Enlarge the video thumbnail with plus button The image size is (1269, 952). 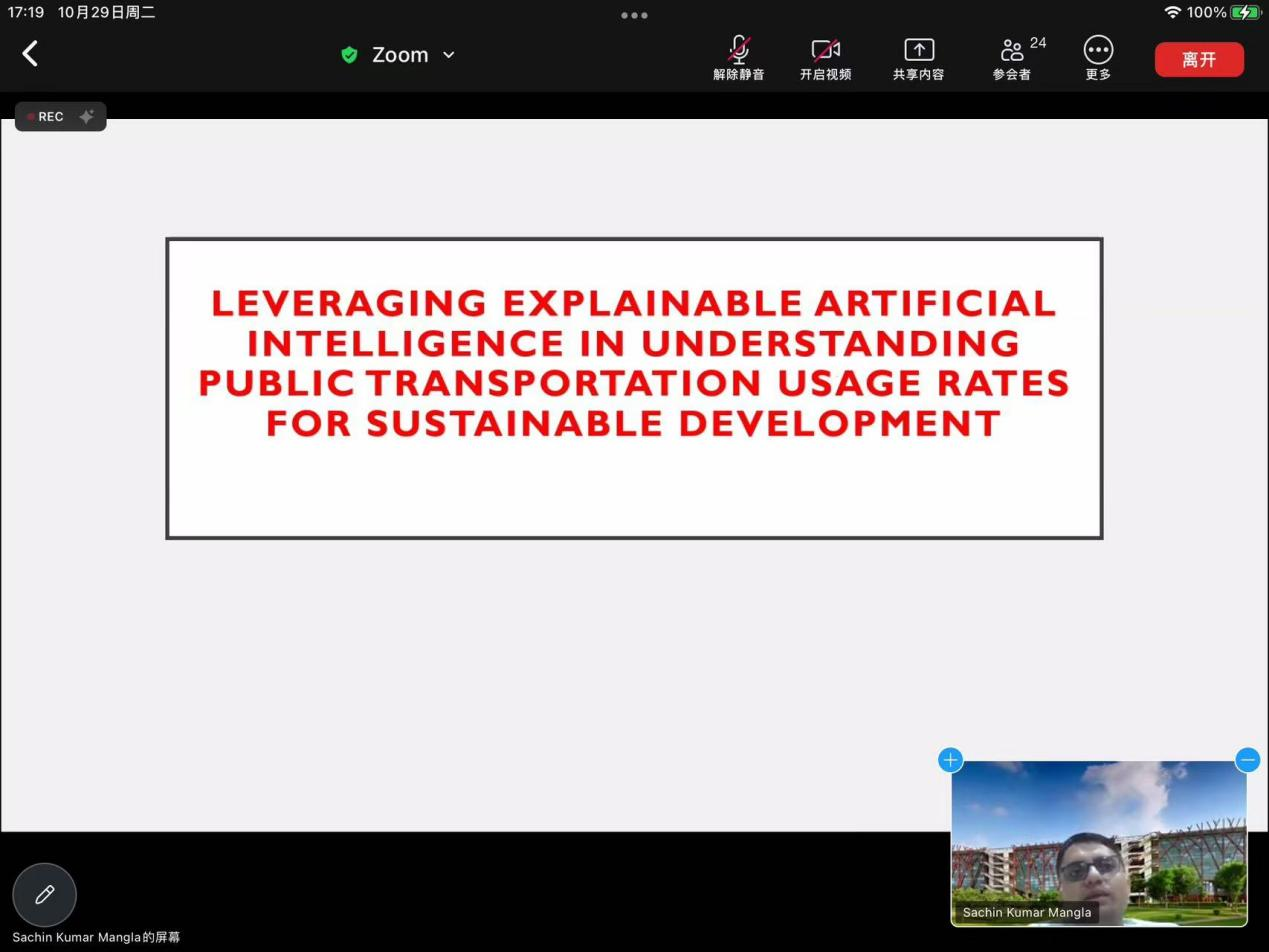pyautogui.click(x=950, y=760)
